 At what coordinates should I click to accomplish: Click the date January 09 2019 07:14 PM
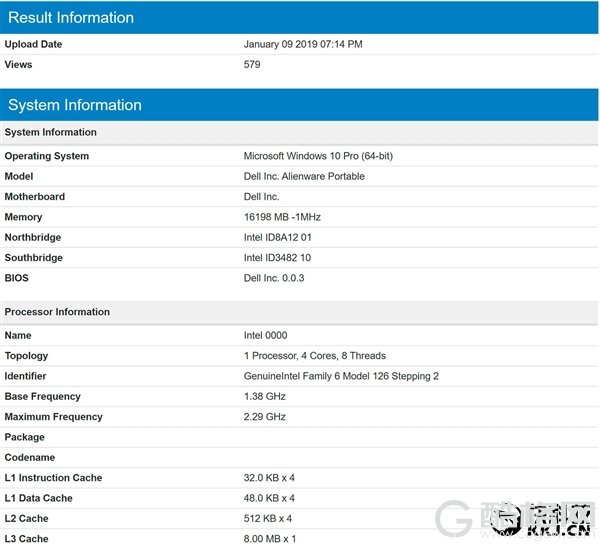[303, 44]
